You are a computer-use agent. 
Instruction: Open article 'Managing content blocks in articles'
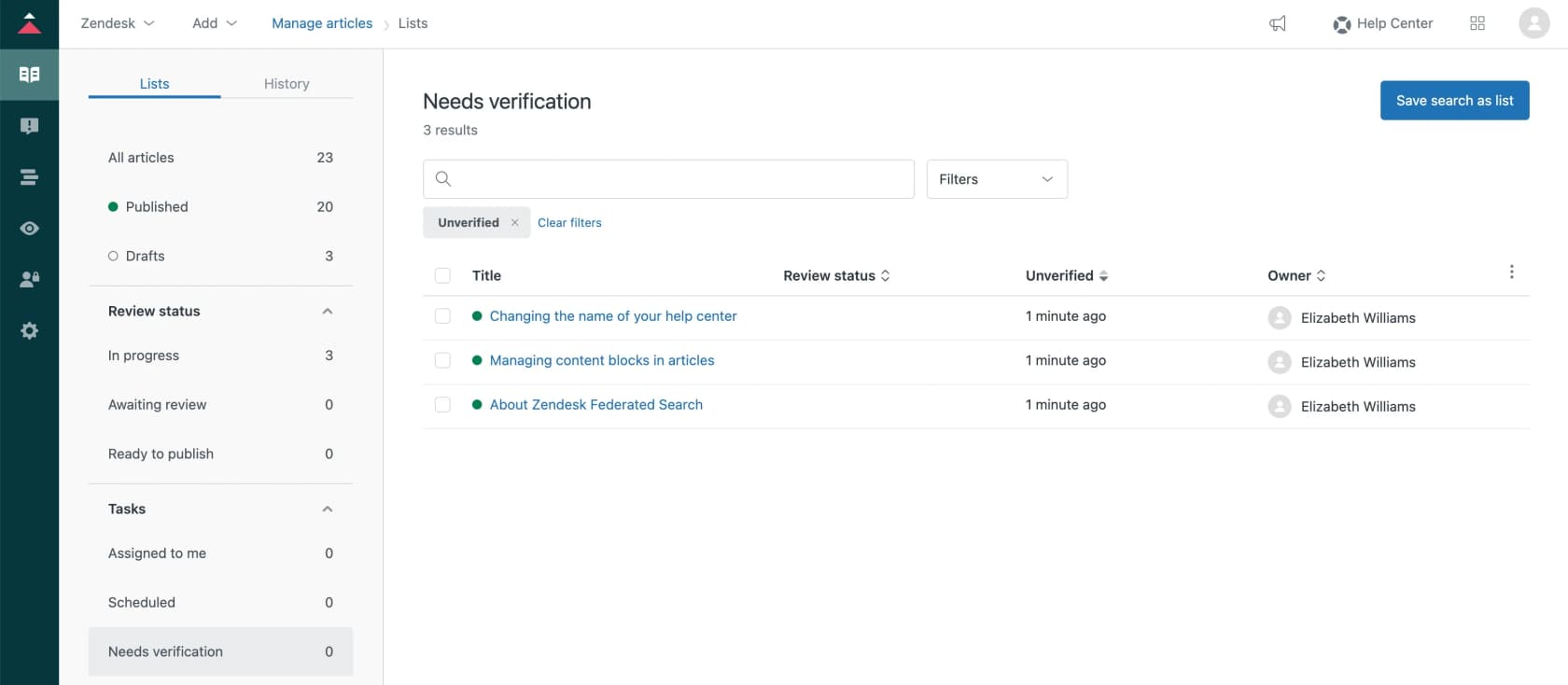(x=602, y=360)
